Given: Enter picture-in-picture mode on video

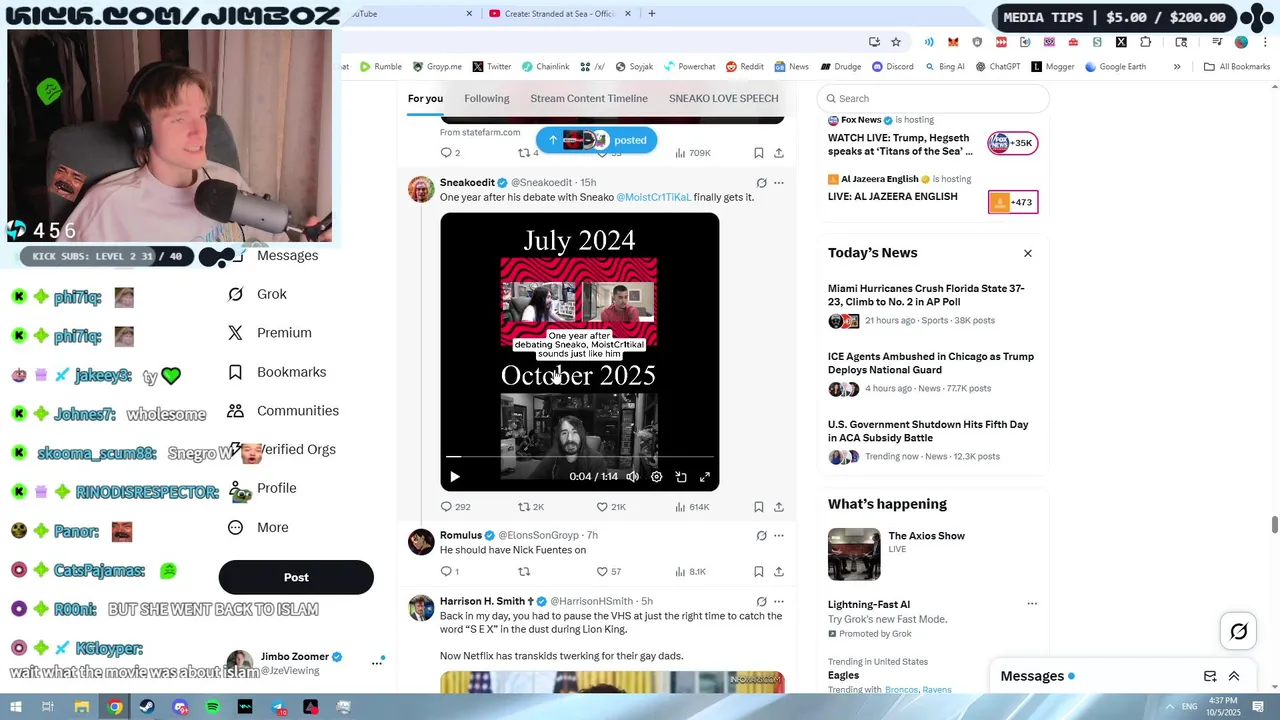Looking at the screenshot, I should tap(681, 477).
